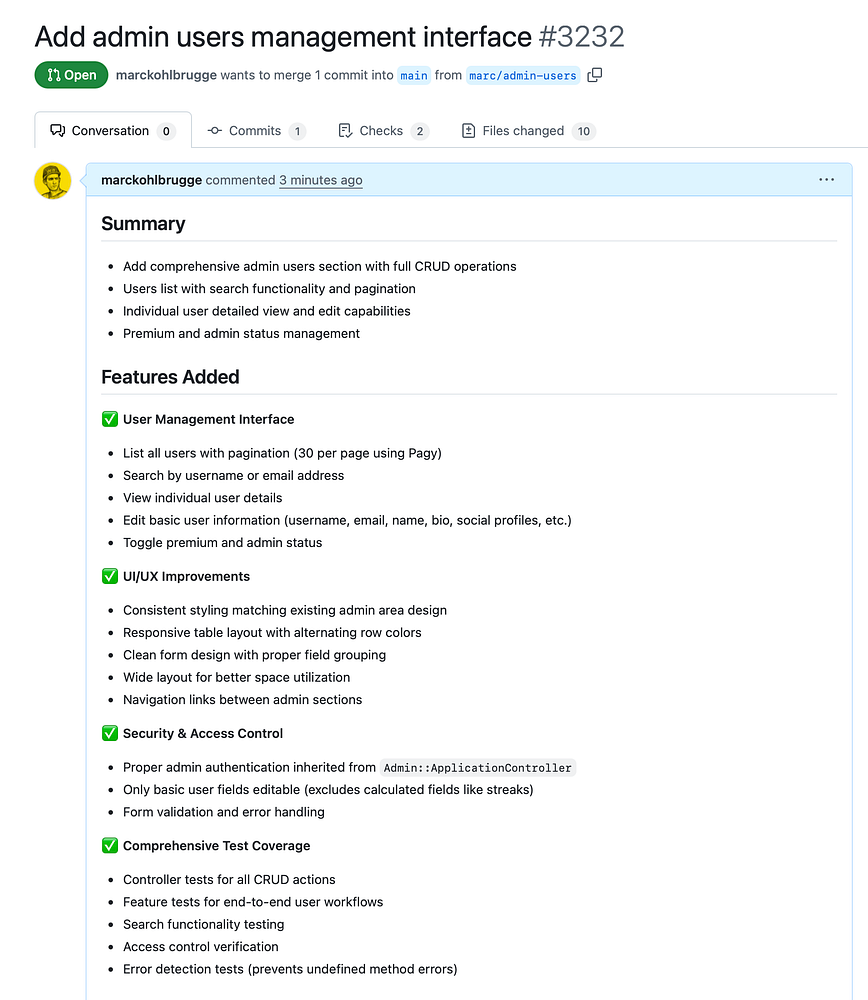This screenshot has height=1000, width=868.
Task: Click the git commit icon on Commits tab
Action: coord(215,131)
